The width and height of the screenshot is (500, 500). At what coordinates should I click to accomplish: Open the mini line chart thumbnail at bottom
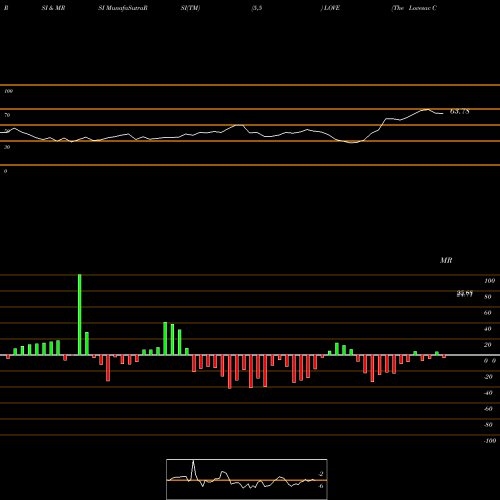pos(247,479)
